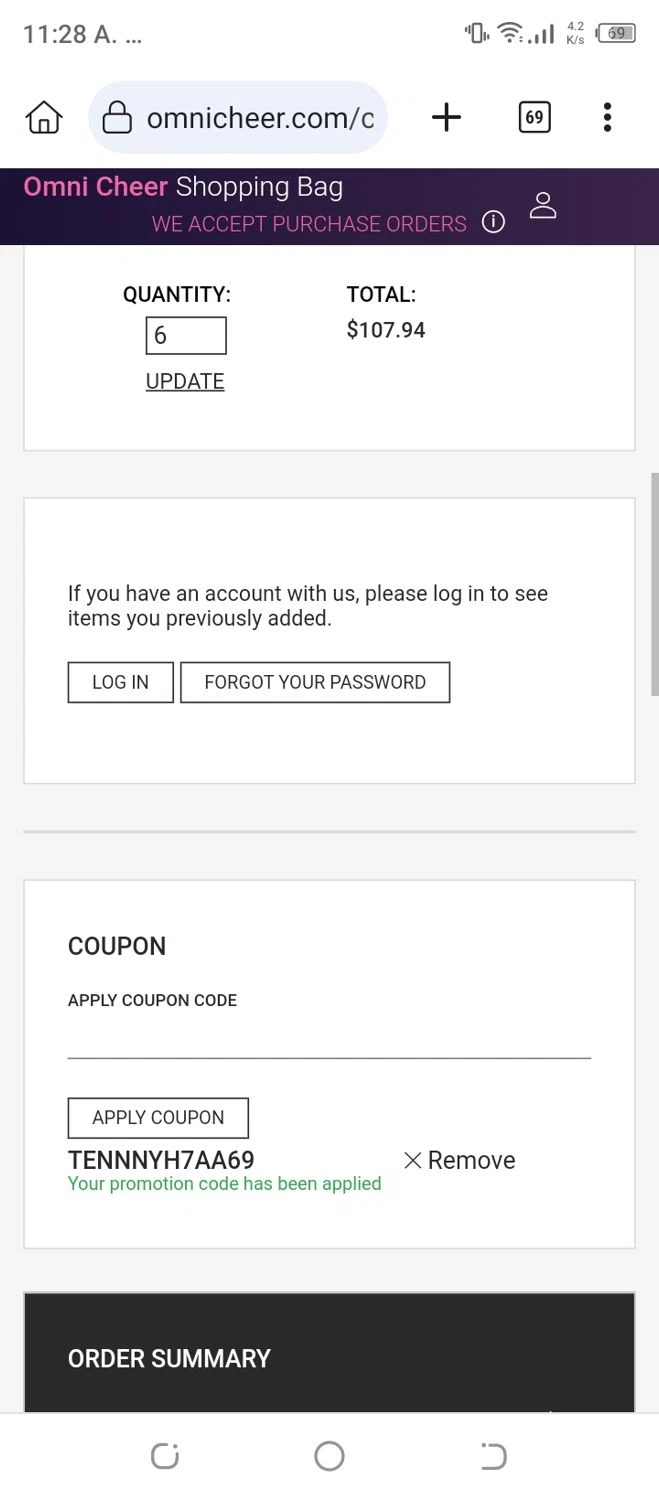Image resolution: width=659 pixels, height=1500 pixels.
Task: Click the UPDATE quantity link
Action: 185,381
